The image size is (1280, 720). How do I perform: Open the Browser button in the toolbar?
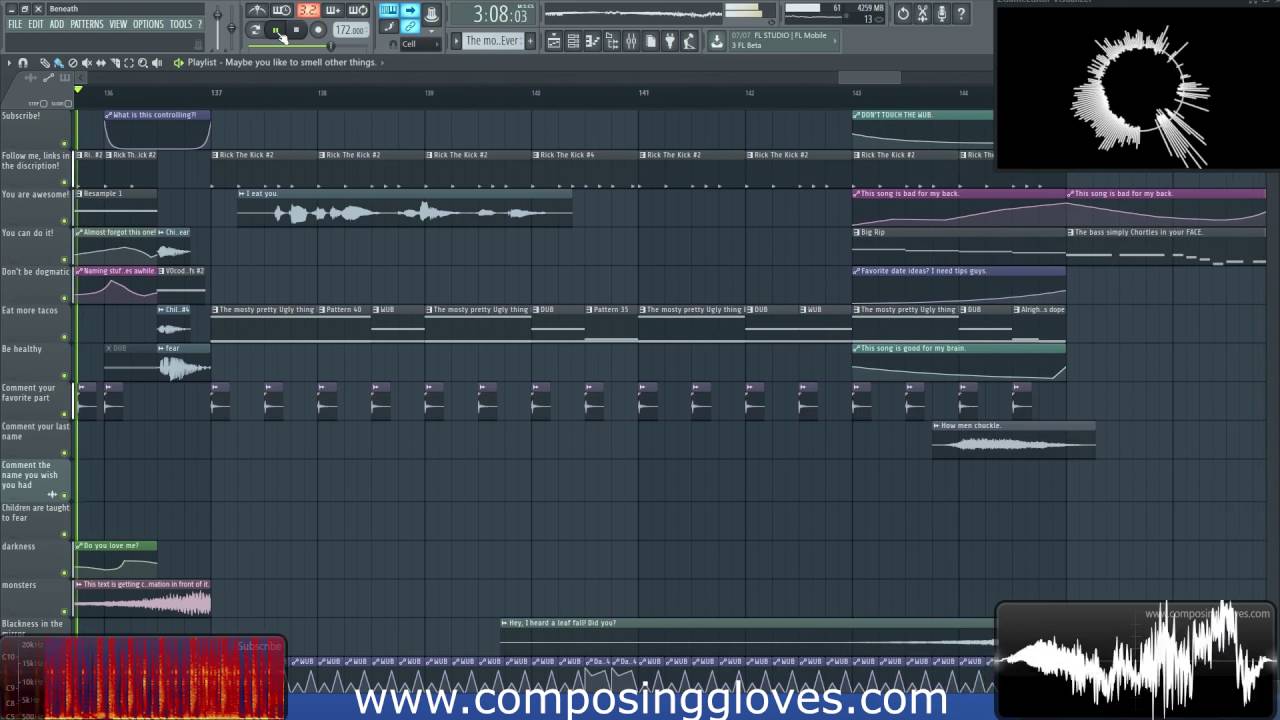coord(612,41)
